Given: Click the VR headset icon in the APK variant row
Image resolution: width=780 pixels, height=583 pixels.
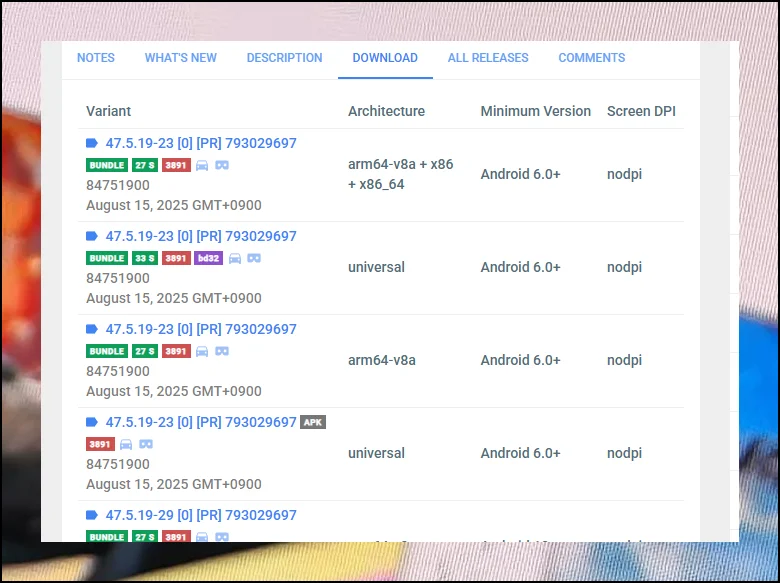Looking at the screenshot, I should point(146,444).
